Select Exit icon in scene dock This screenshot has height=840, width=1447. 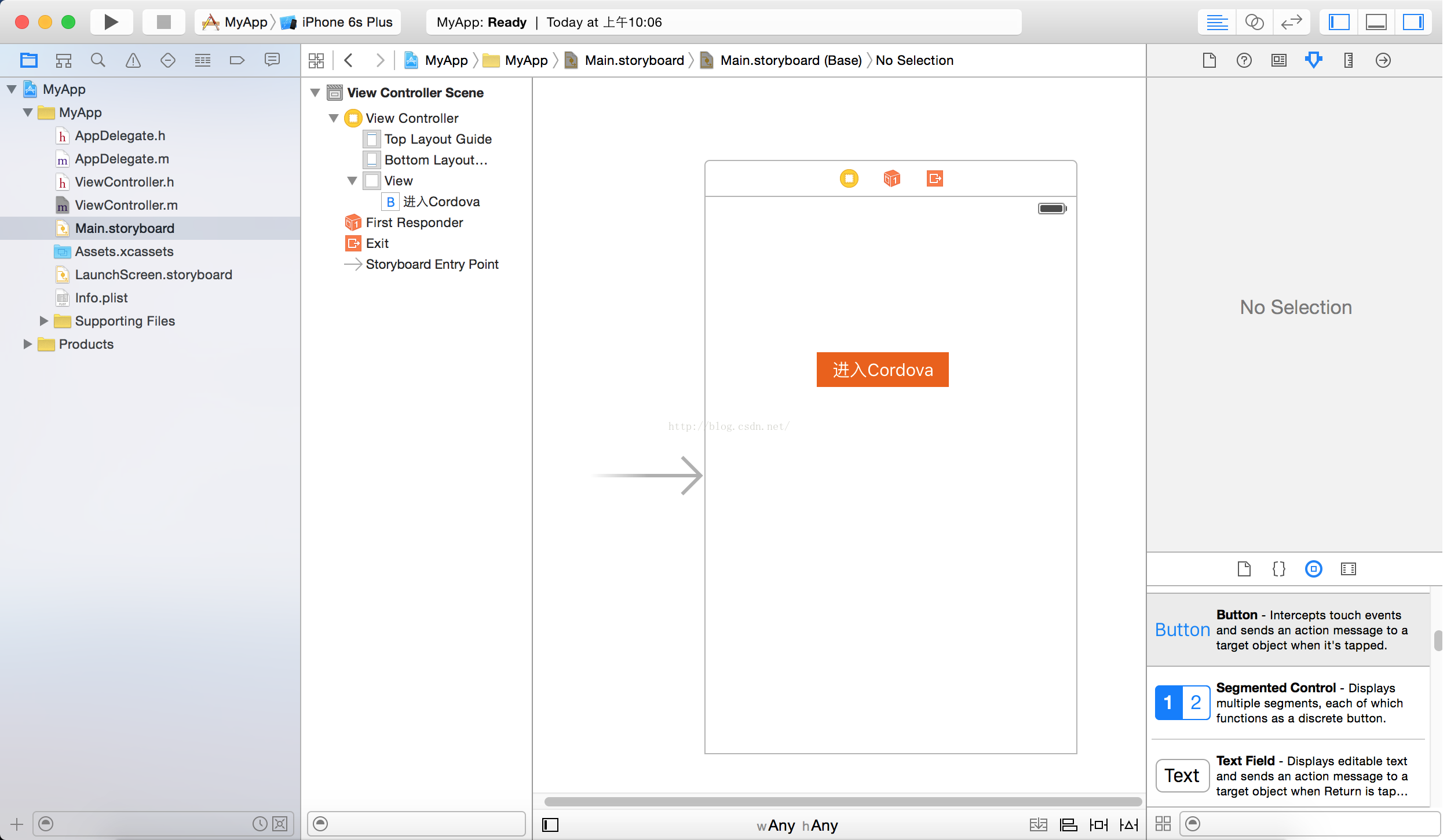tap(934, 178)
